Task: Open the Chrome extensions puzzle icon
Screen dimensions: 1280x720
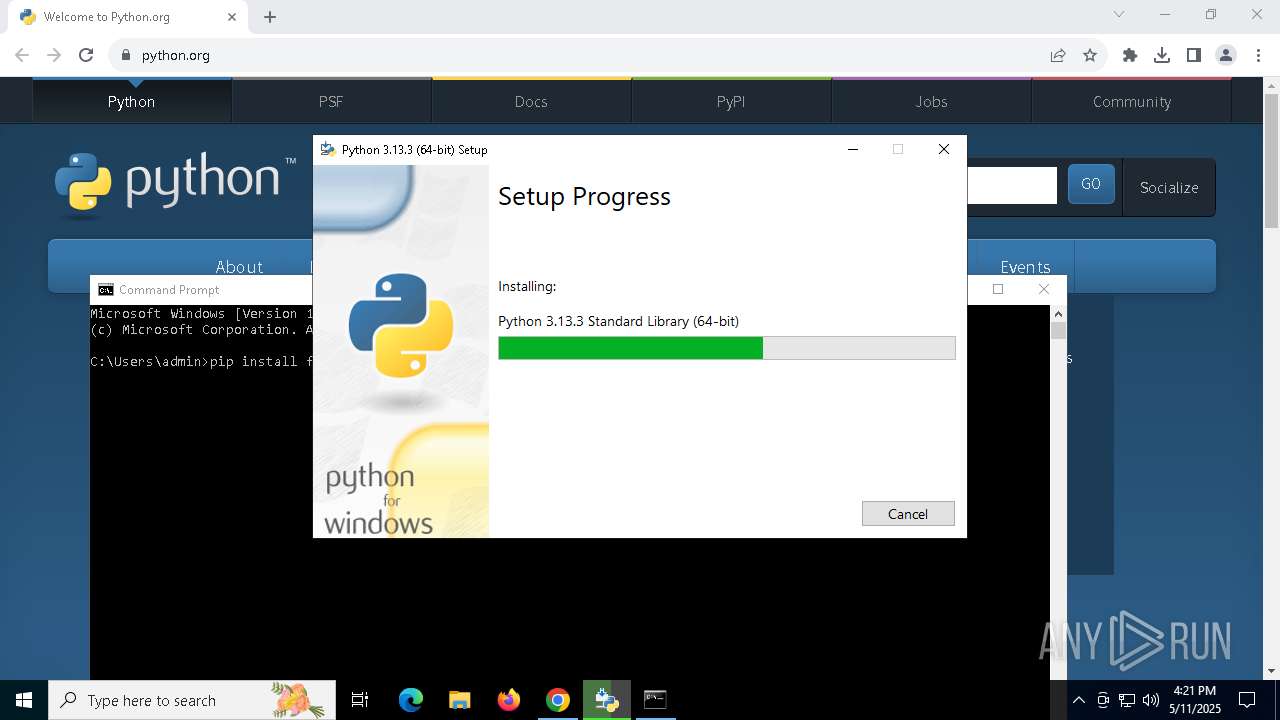Action: click(1130, 55)
